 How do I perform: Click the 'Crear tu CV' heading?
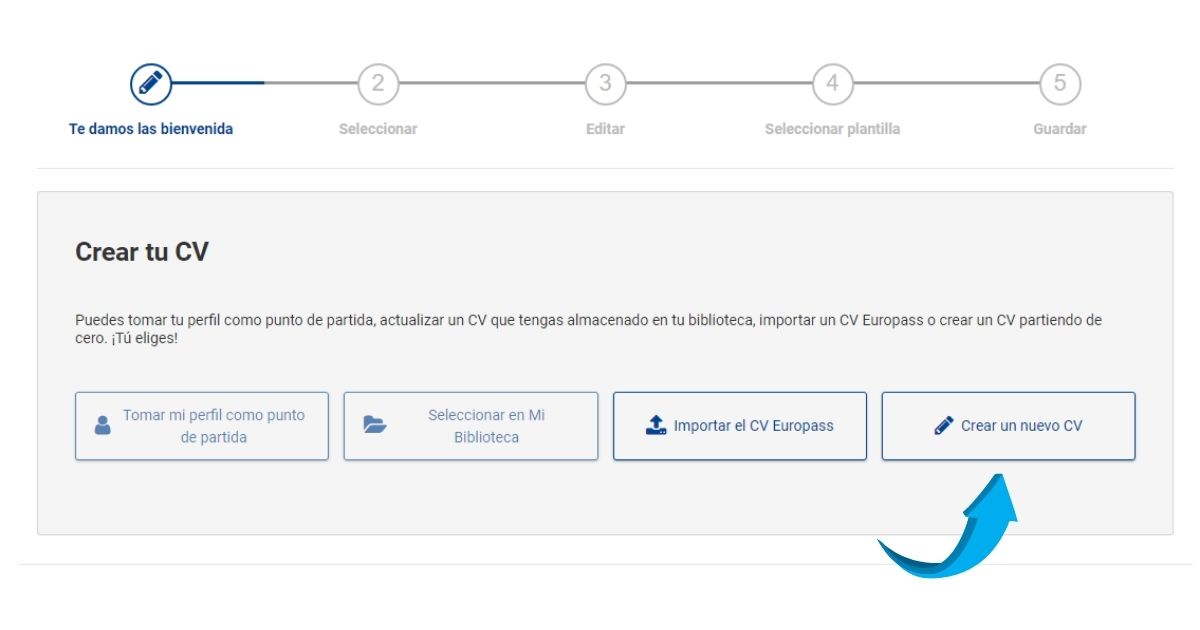point(142,252)
